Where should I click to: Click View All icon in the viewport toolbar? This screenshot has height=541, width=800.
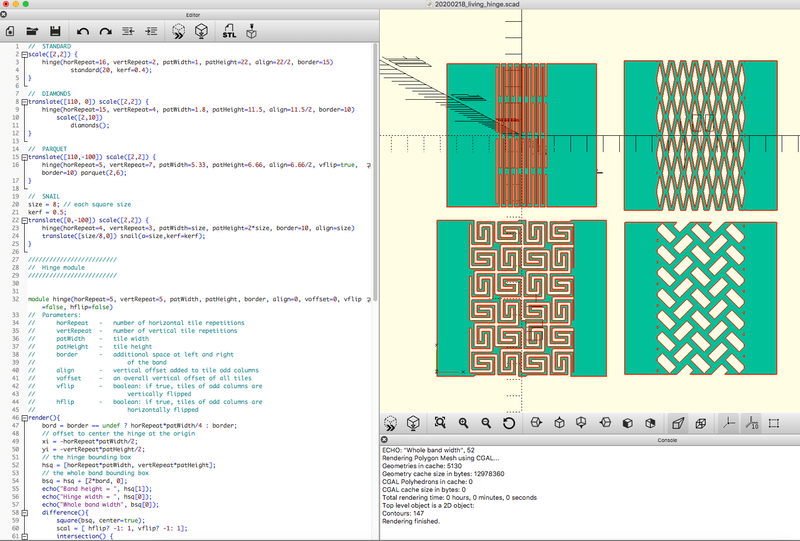tap(439, 424)
